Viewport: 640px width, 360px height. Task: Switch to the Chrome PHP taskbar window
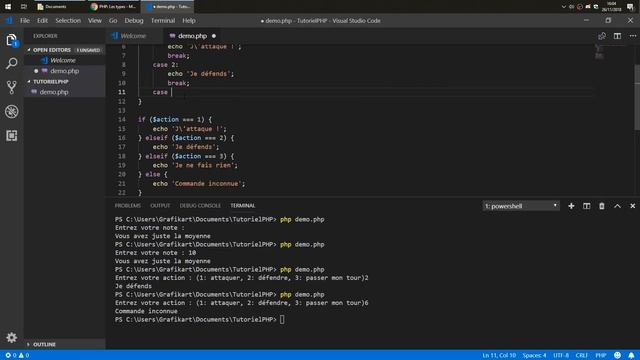point(113,7)
